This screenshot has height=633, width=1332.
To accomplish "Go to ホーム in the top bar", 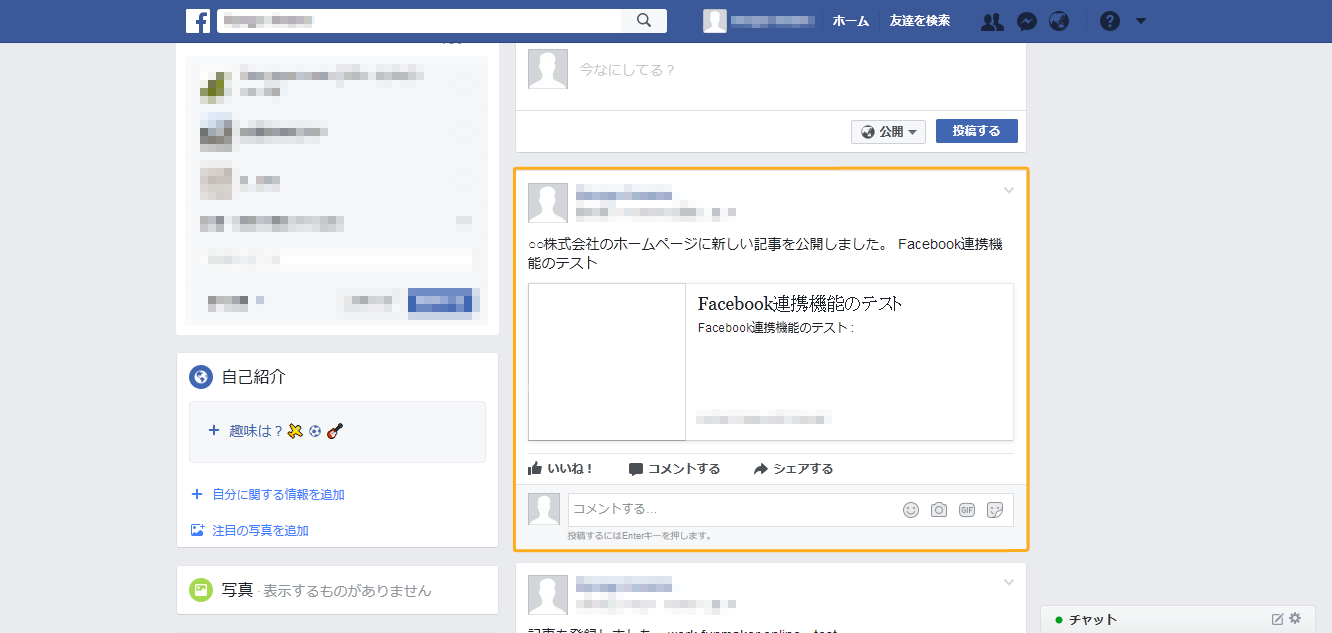I will (x=851, y=21).
